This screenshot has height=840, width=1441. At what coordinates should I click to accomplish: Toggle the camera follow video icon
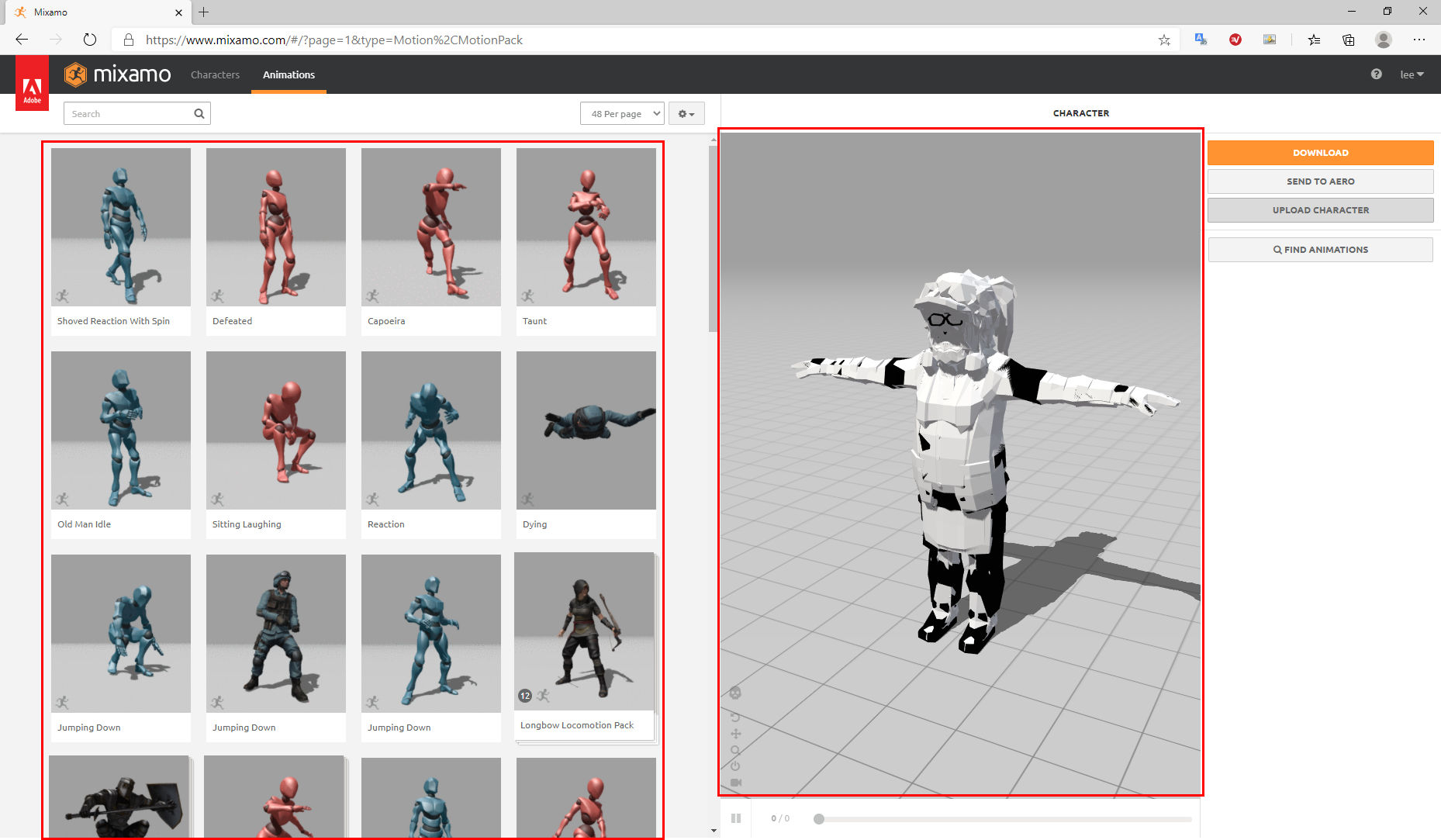click(736, 783)
